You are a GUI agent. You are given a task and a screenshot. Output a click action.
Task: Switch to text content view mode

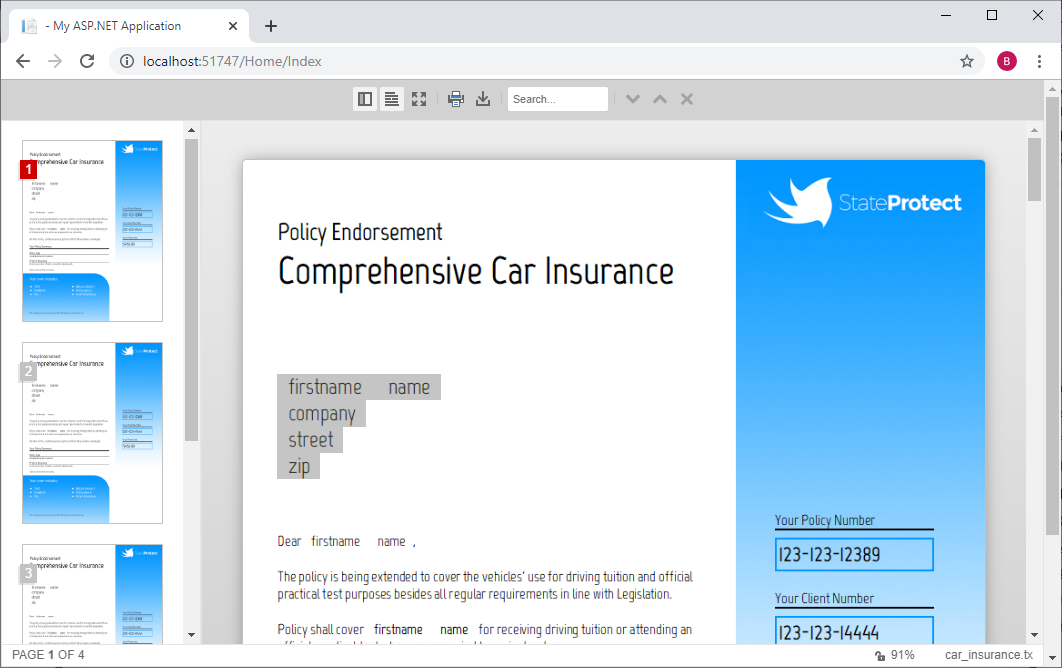[391, 99]
